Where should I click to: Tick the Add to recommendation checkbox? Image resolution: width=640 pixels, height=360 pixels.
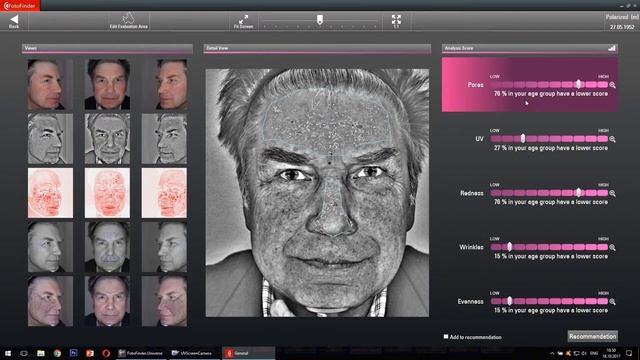tap(446, 337)
